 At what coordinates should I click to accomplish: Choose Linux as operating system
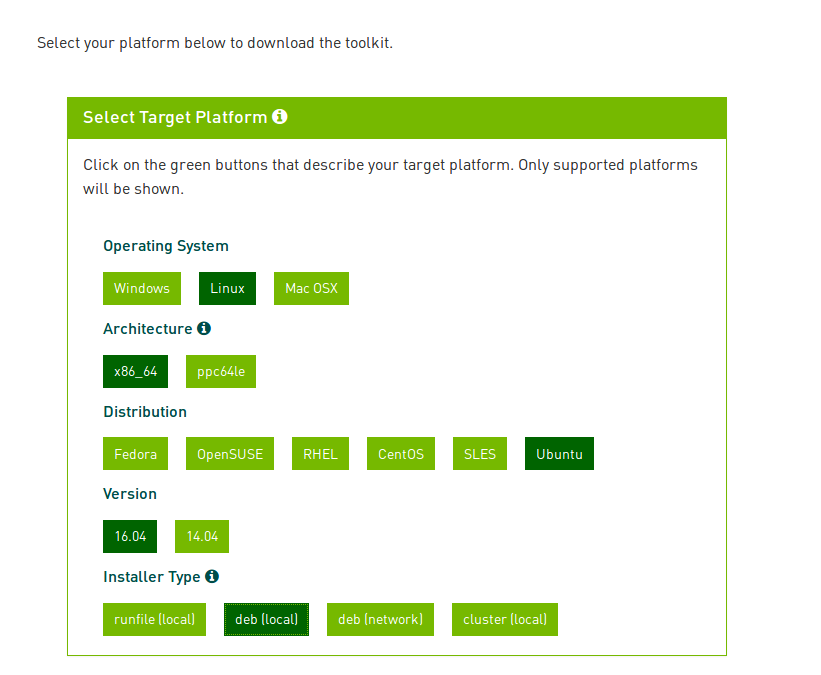[227, 288]
